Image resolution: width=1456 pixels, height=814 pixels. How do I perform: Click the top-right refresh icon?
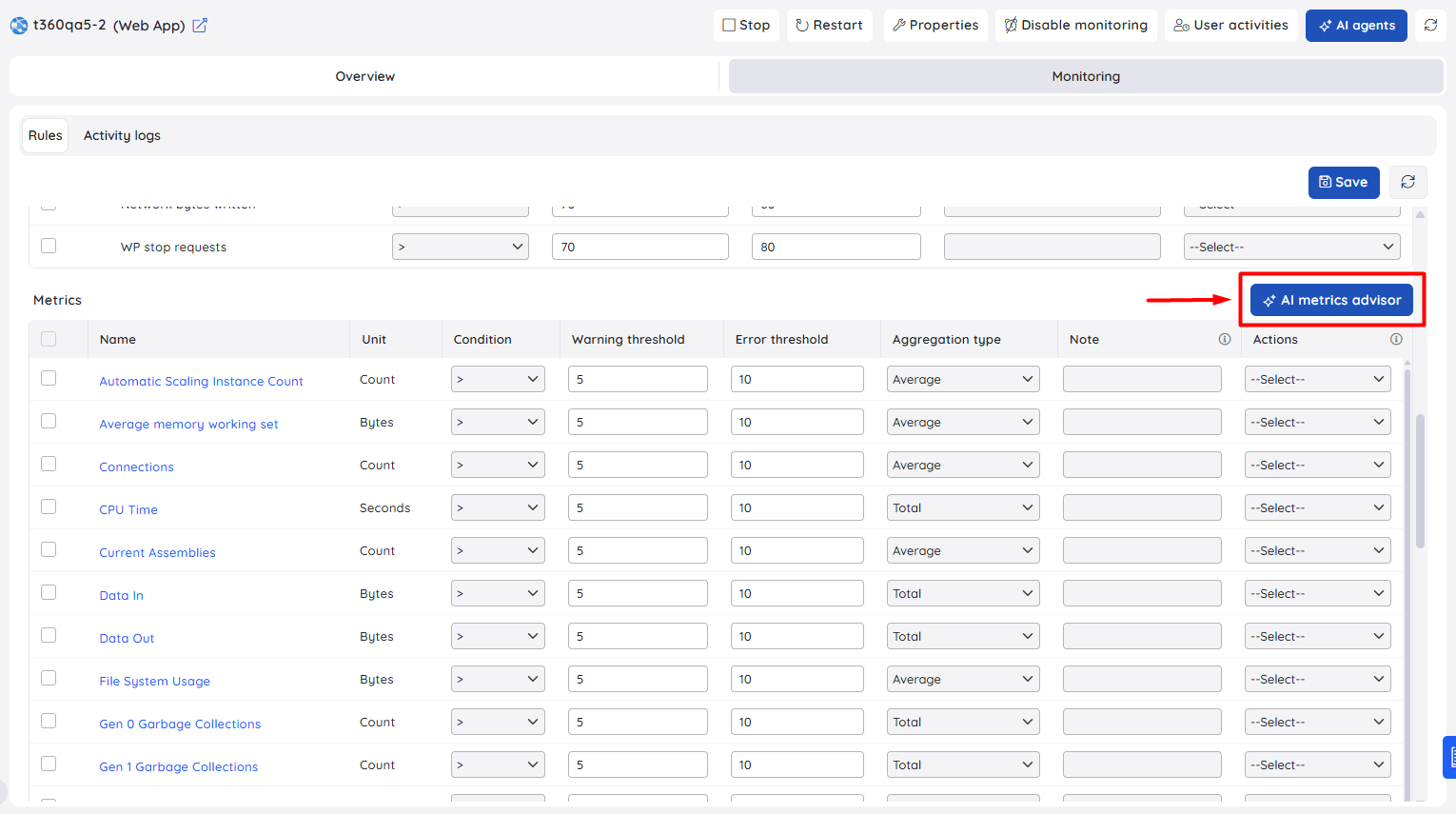[1430, 26]
